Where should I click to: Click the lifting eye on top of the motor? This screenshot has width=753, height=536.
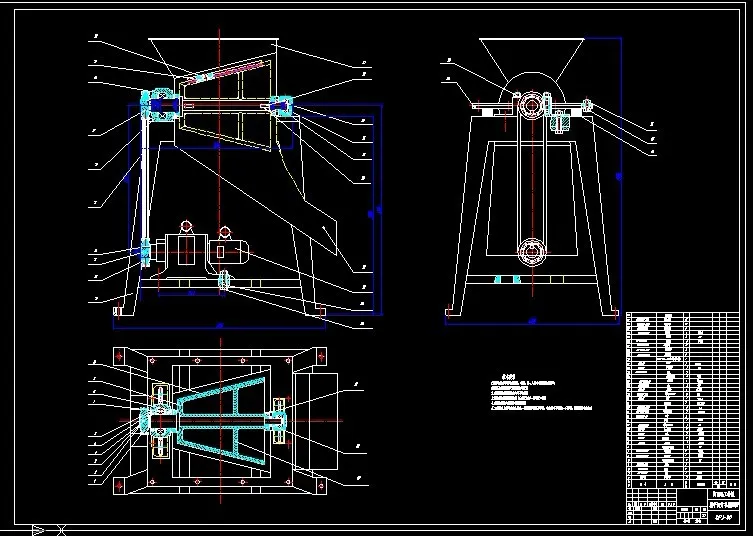(x=224, y=233)
